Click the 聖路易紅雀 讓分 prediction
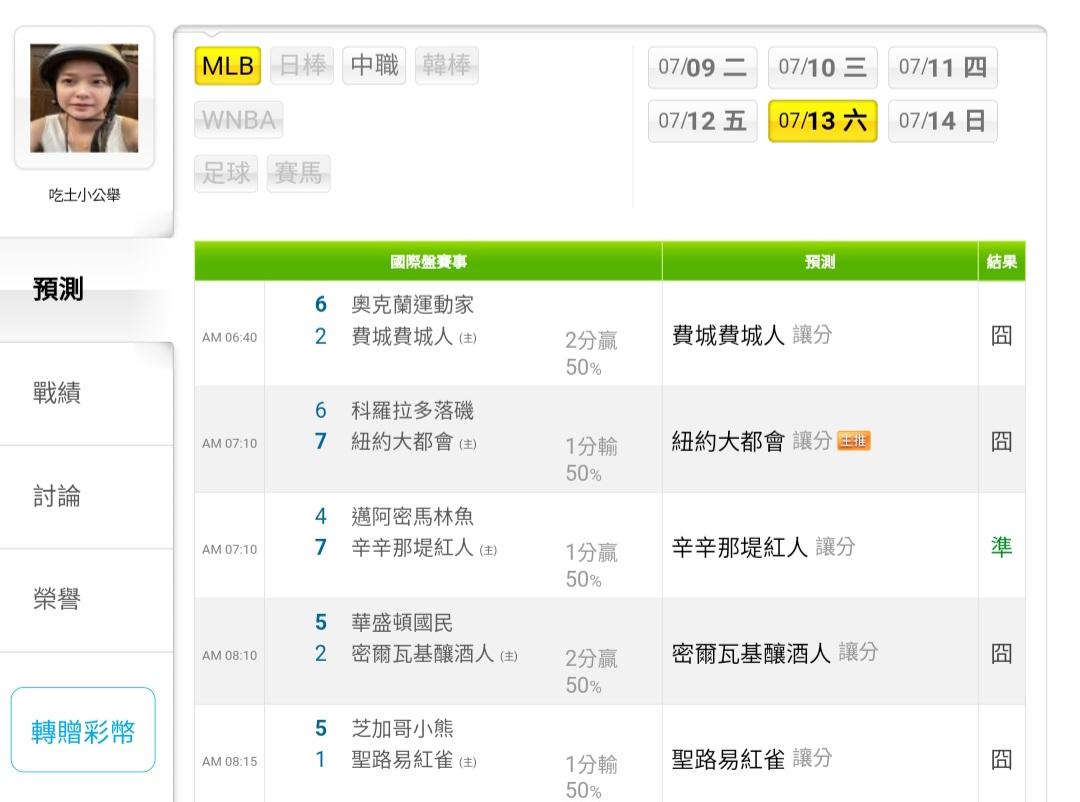 click(x=752, y=759)
